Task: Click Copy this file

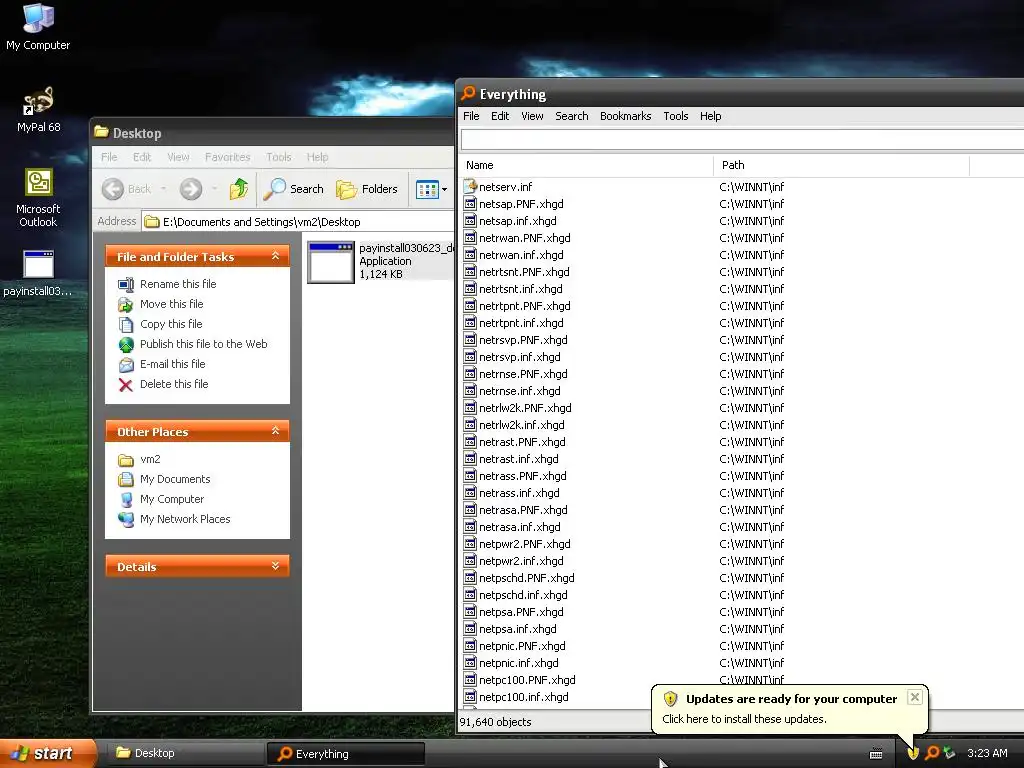Action: (x=171, y=324)
